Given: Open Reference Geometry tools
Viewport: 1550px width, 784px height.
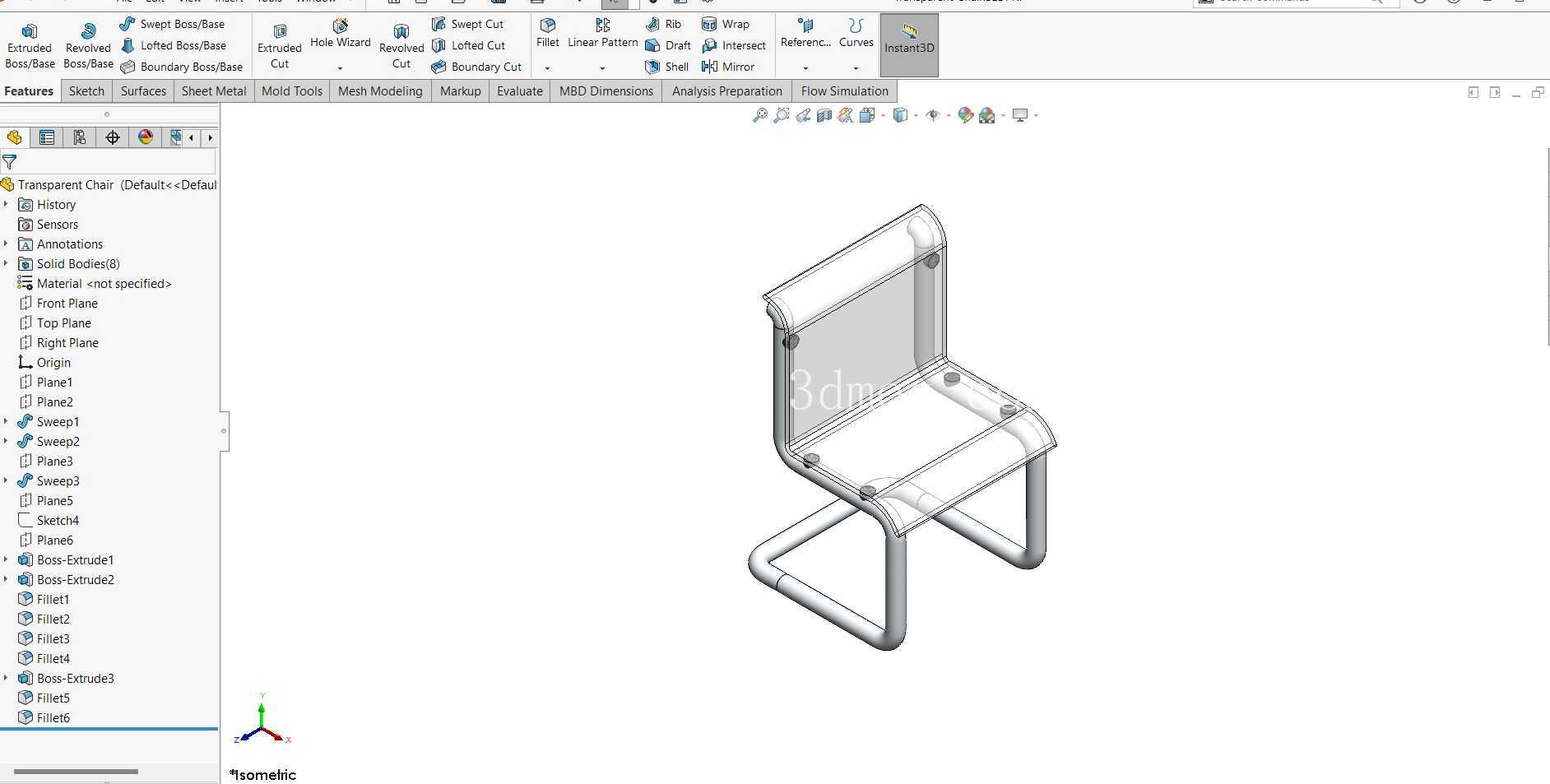Looking at the screenshot, I should tap(805, 34).
